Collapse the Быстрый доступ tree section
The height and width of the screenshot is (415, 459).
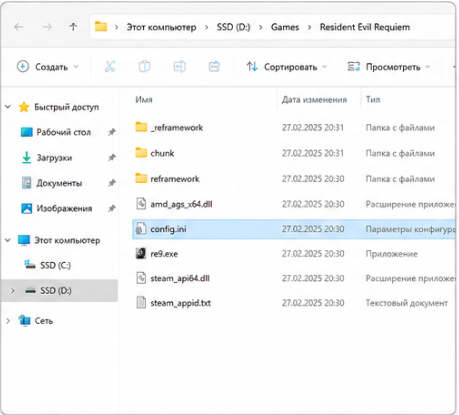point(8,107)
